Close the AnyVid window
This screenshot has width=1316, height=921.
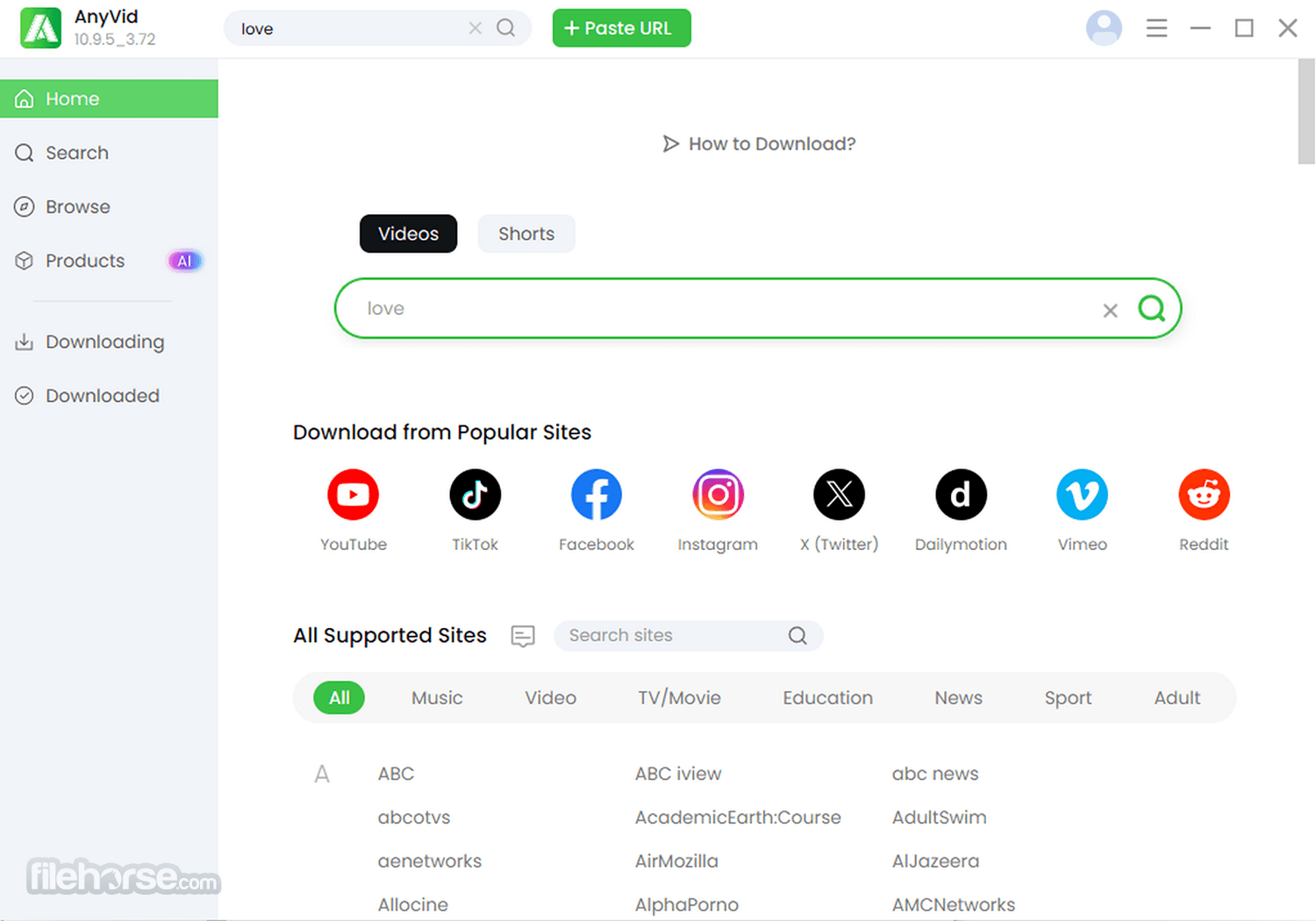click(x=1288, y=28)
